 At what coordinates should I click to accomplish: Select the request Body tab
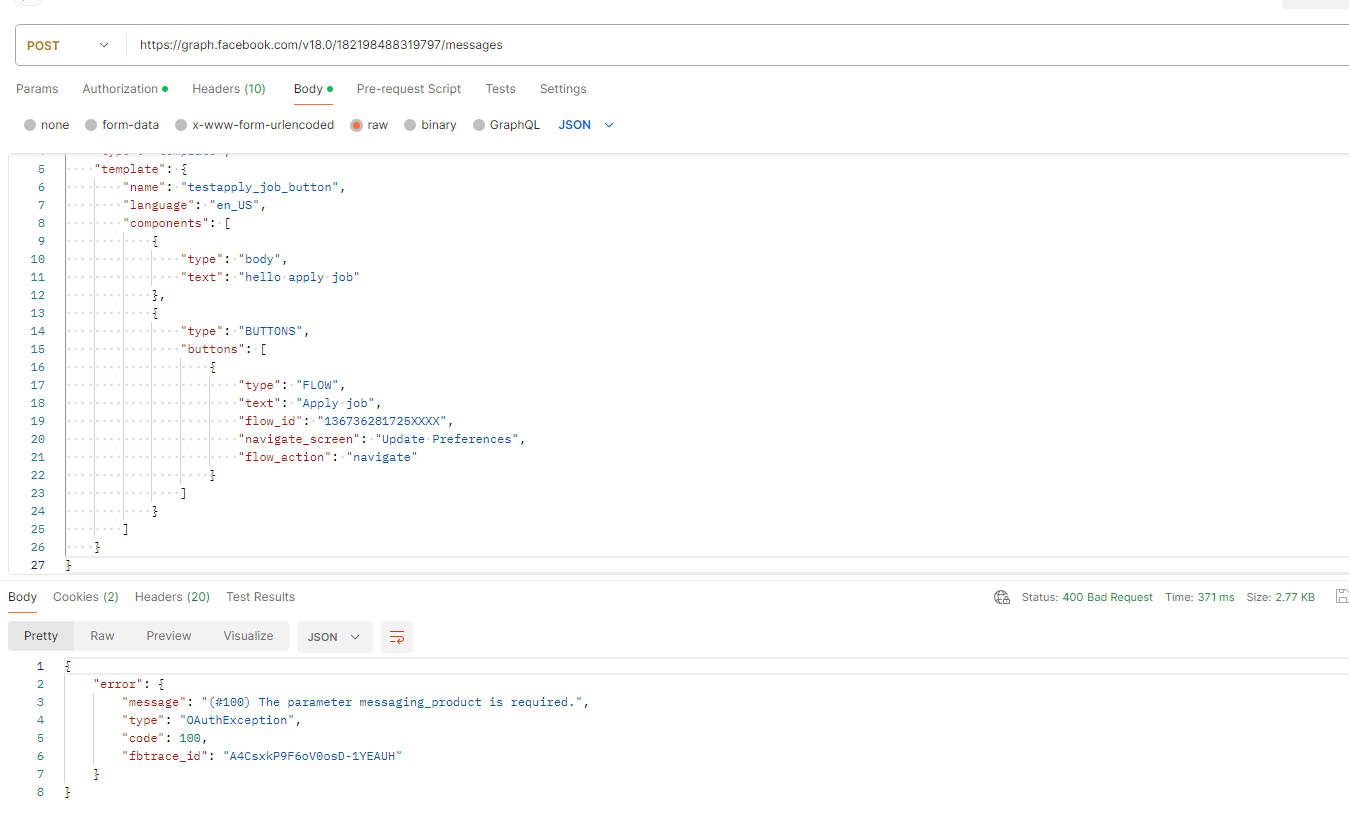click(x=313, y=89)
